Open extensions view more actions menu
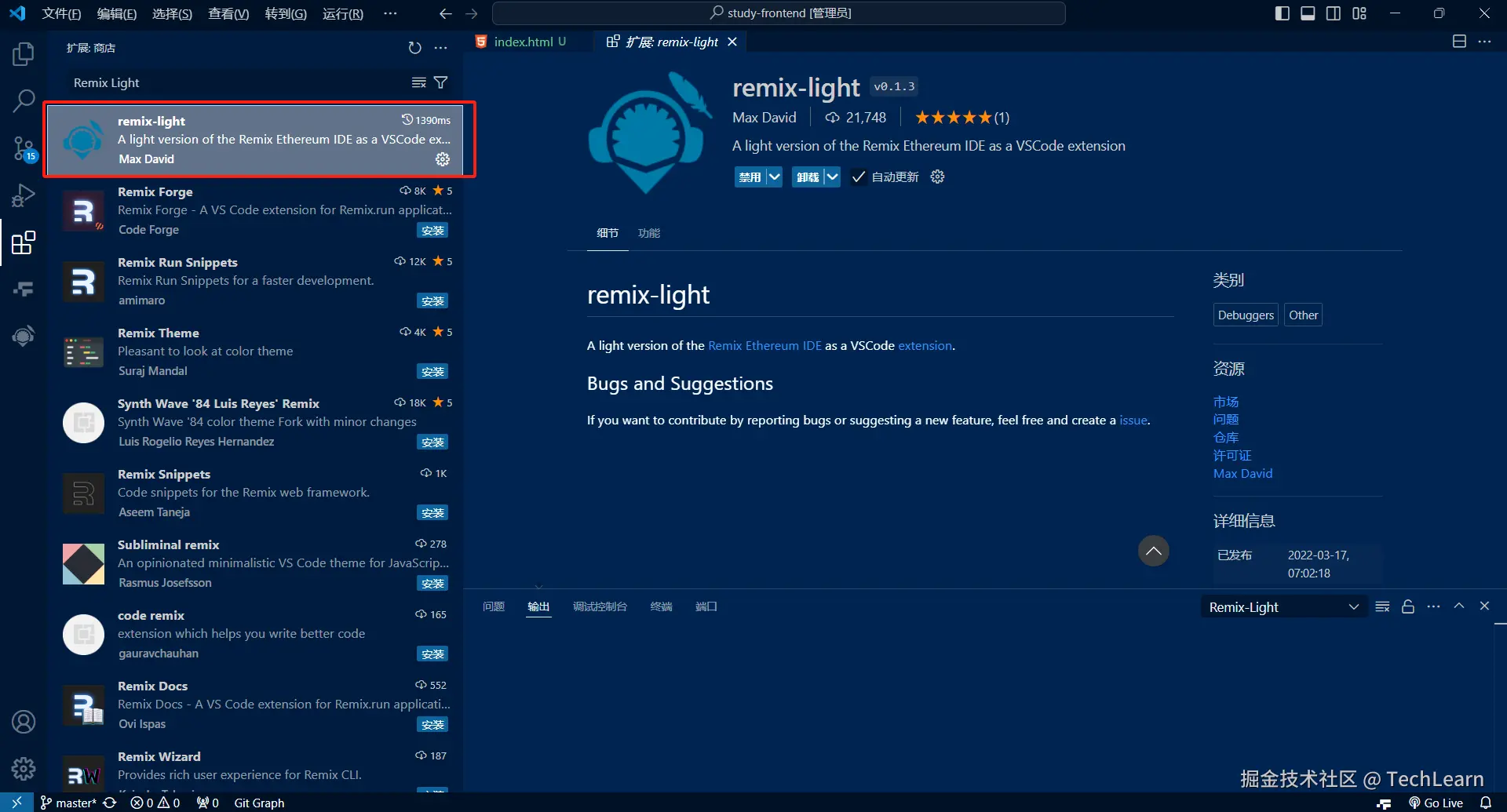Image resolution: width=1507 pixels, height=812 pixels. point(441,48)
